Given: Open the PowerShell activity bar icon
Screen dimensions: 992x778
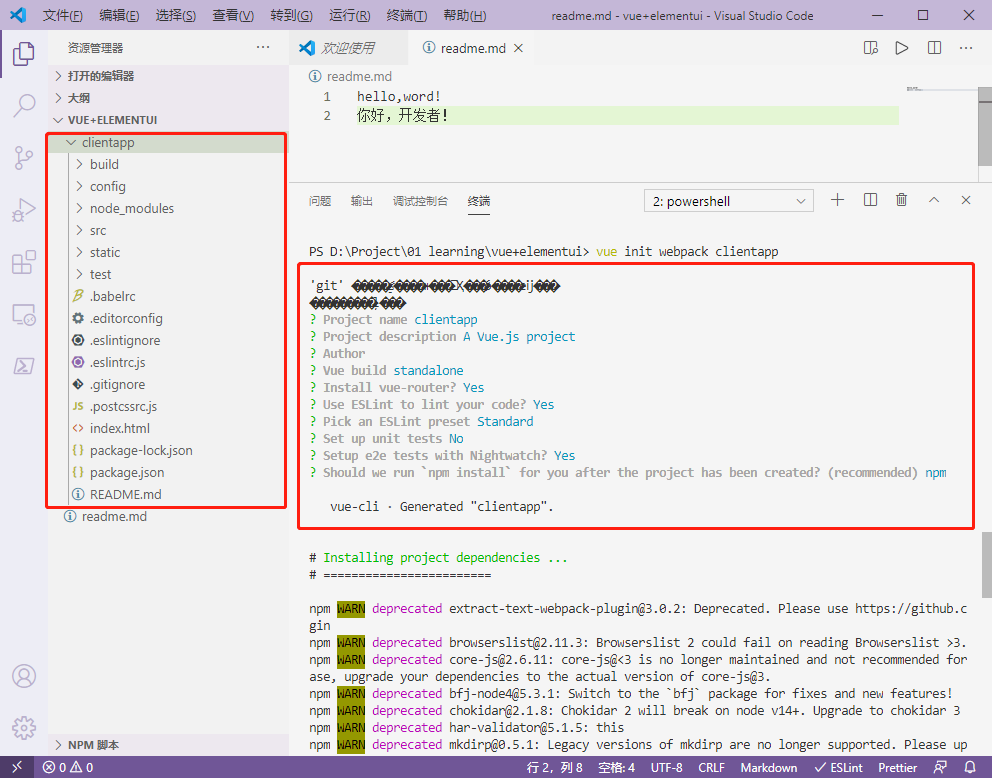Looking at the screenshot, I should click(23, 366).
